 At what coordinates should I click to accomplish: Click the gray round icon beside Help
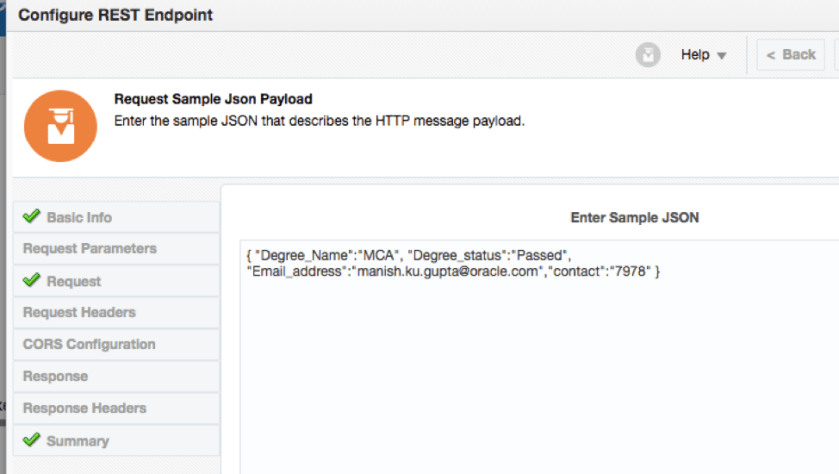(648, 54)
